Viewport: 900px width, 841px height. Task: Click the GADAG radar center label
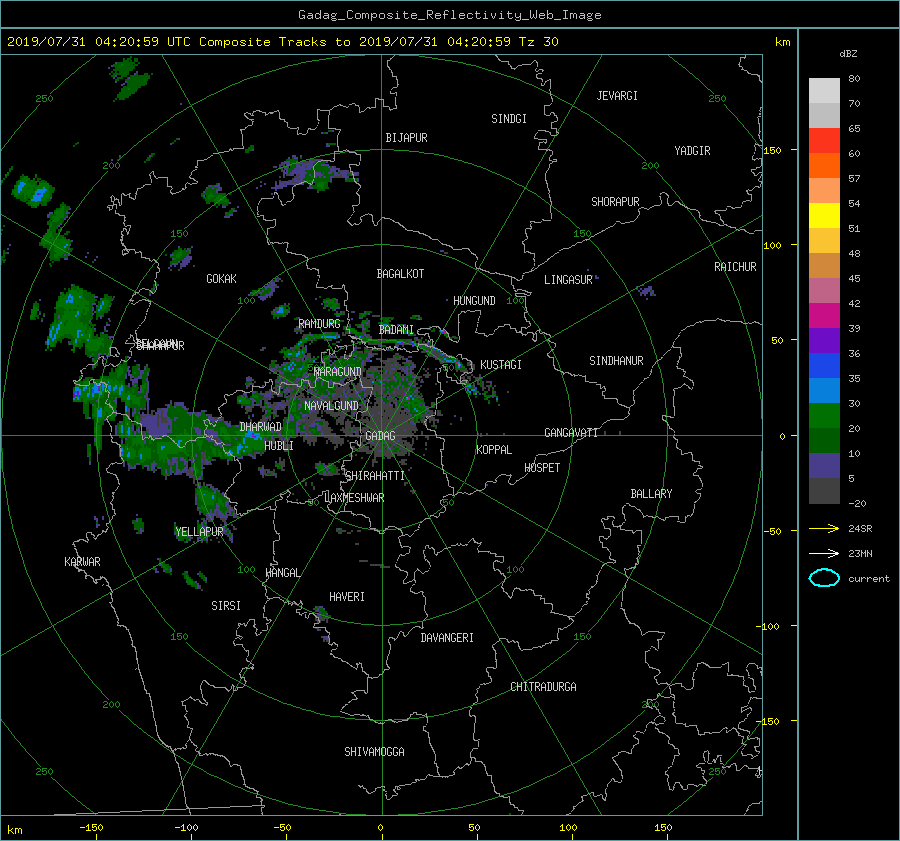(x=380, y=436)
